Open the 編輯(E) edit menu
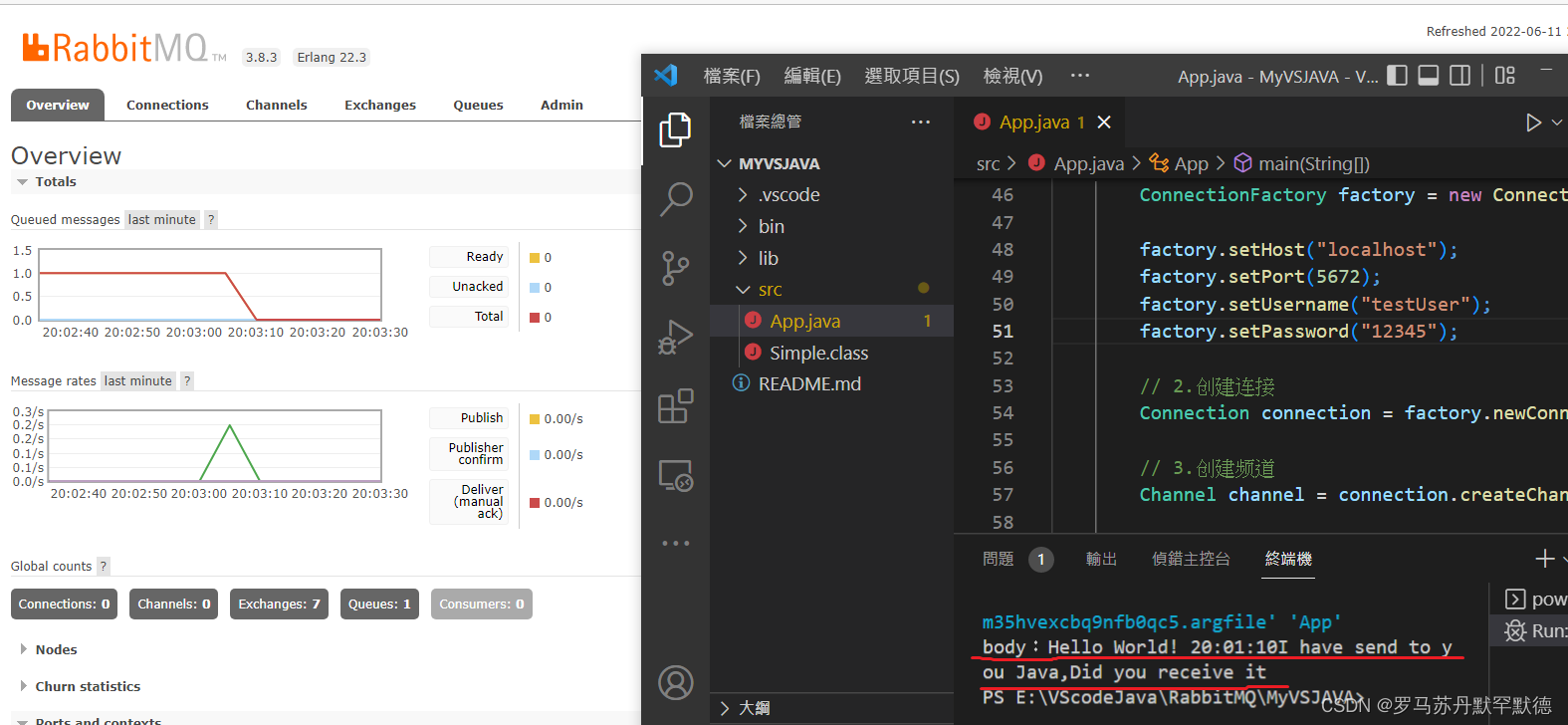1568x725 pixels. point(812,76)
